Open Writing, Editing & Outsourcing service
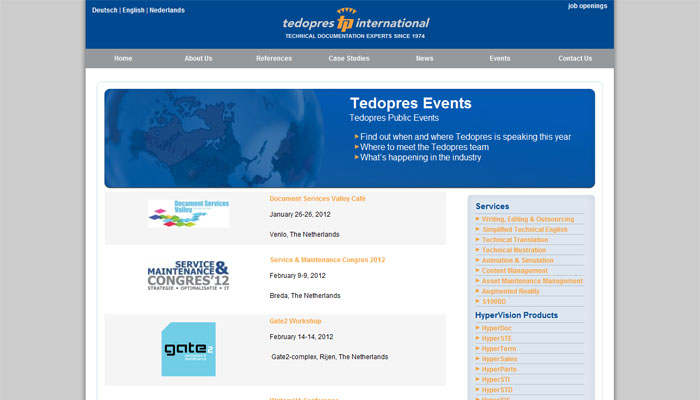 click(x=528, y=219)
